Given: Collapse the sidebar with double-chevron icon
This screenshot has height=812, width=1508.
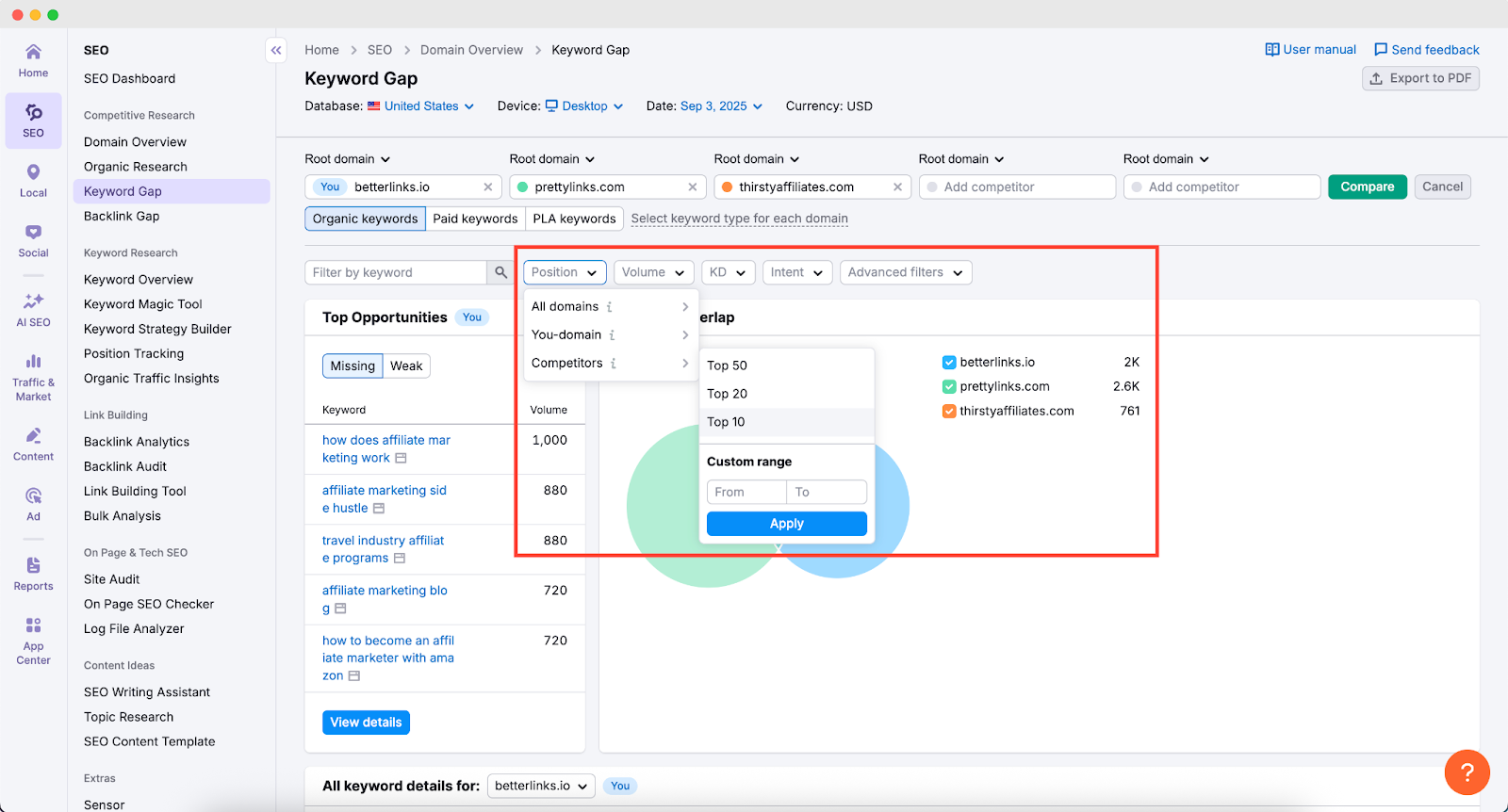Looking at the screenshot, I should pyautogui.click(x=276, y=50).
